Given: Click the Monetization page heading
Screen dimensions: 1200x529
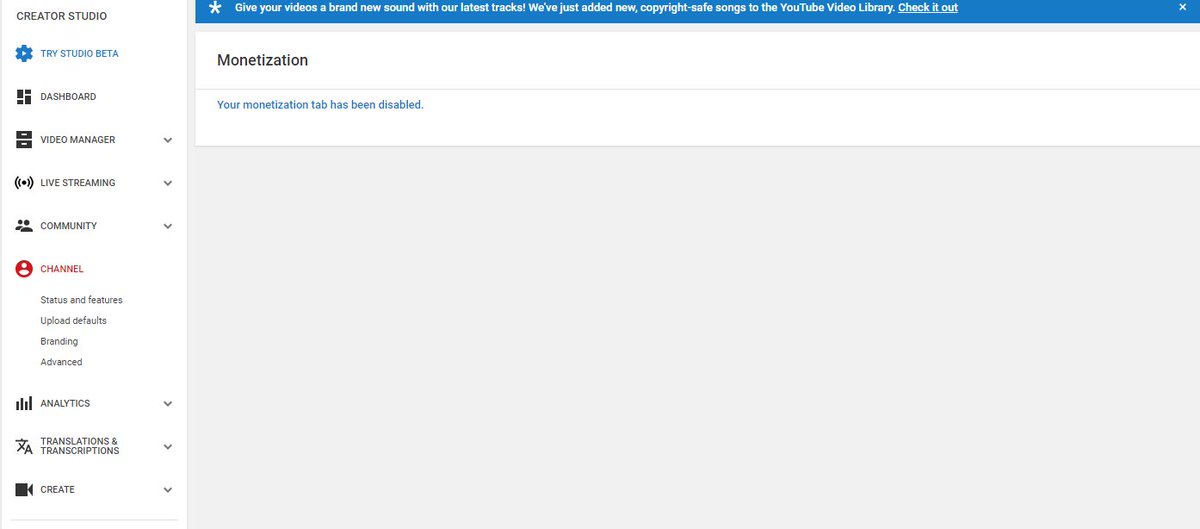Looking at the screenshot, I should (x=262, y=60).
